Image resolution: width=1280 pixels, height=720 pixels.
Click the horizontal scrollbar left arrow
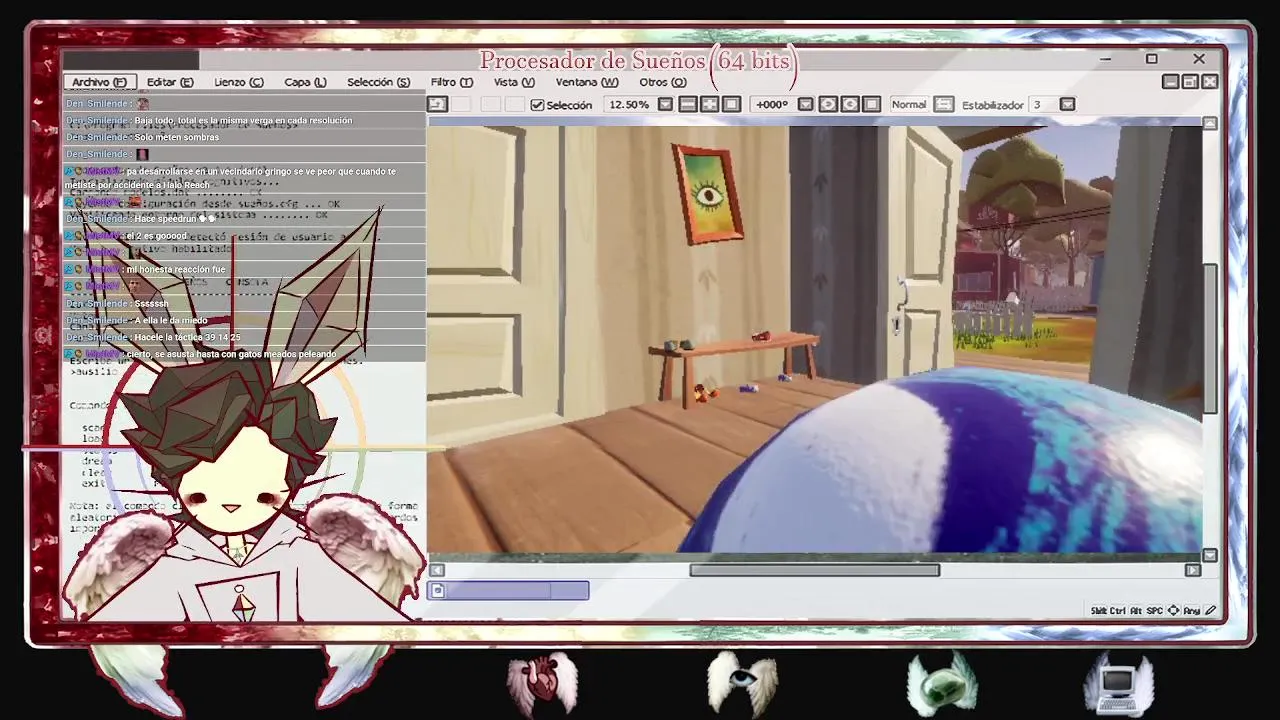pyautogui.click(x=437, y=570)
